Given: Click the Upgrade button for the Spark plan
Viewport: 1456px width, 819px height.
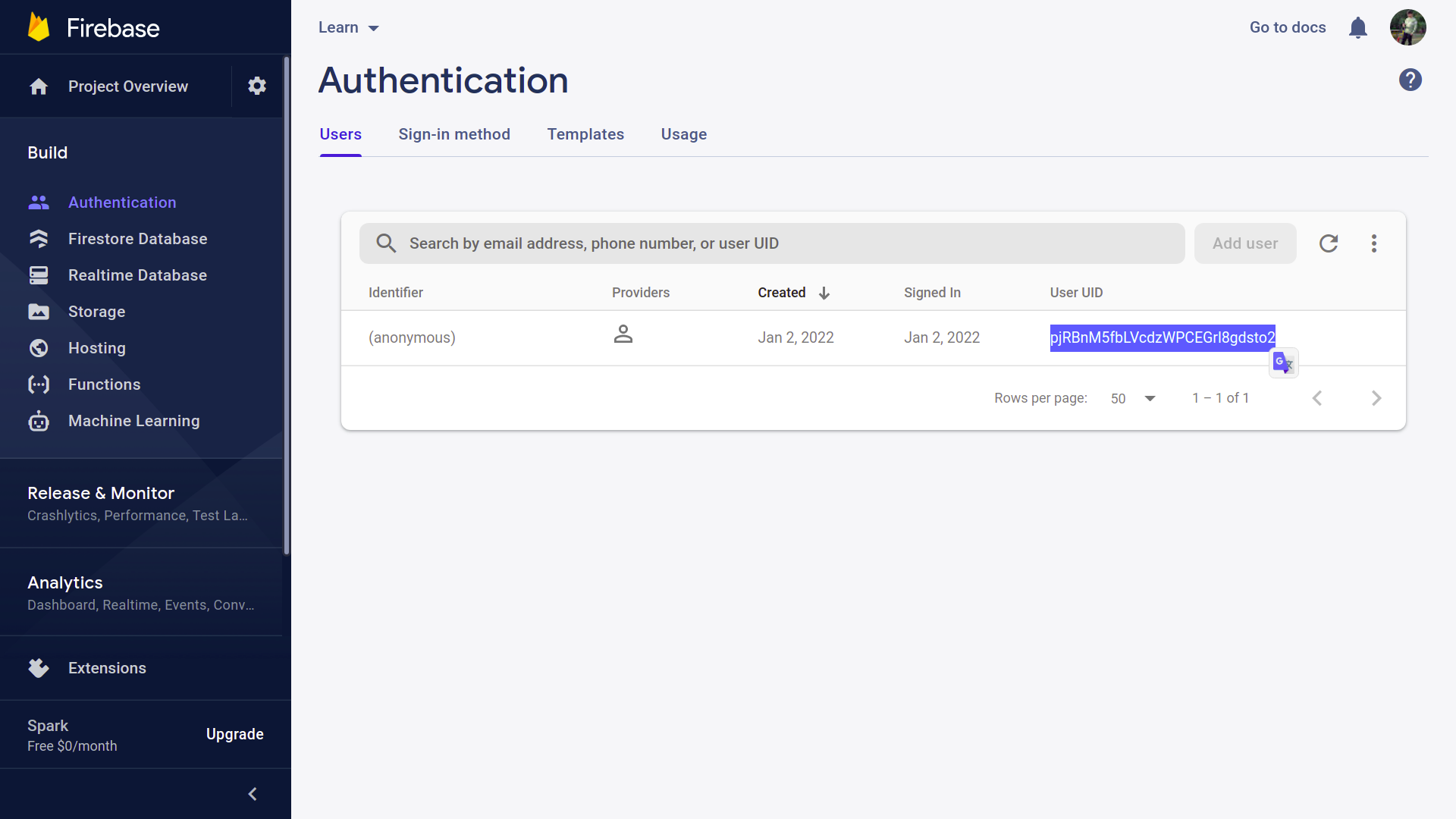Looking at the screenshot, I should click(234, 734).
